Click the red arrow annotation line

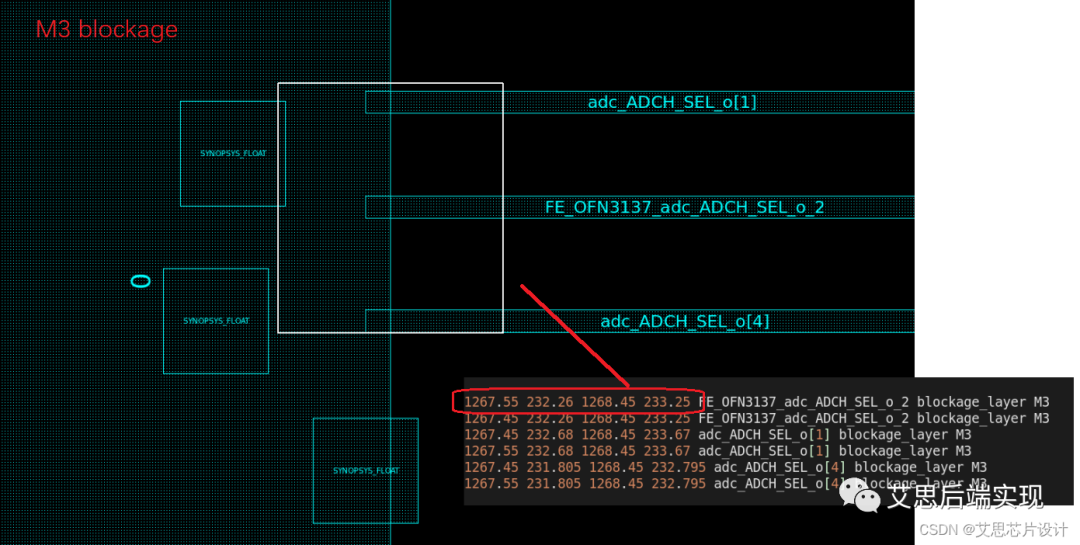coord(573,335)
